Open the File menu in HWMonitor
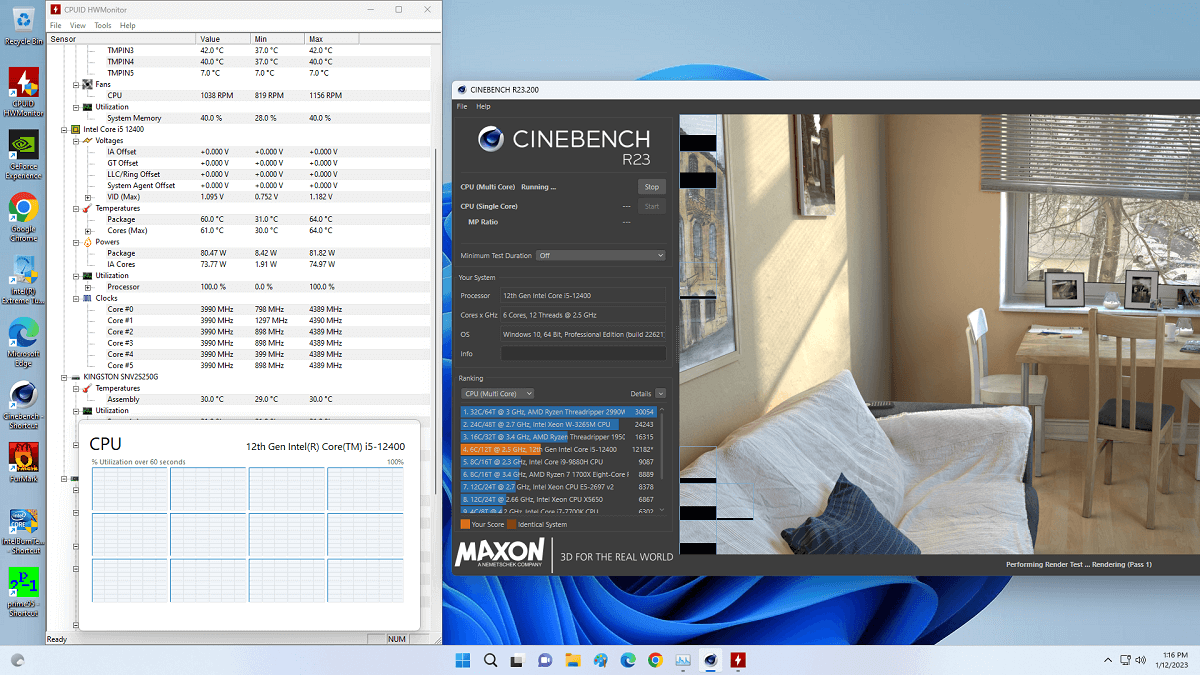Screen dimensions: 1200x675 [x=55, y=25]
